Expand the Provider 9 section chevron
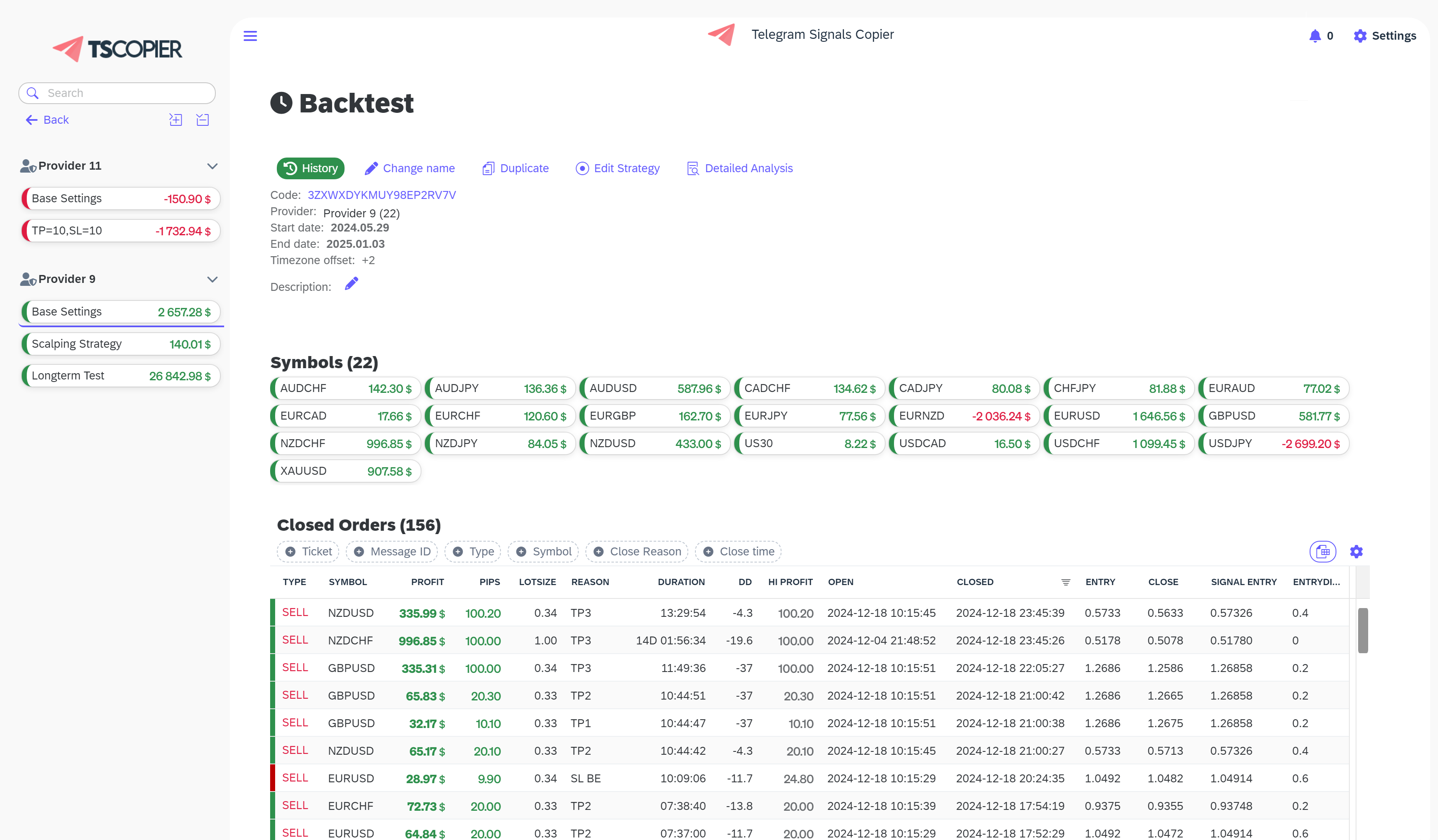This screenshot has height=840, width=1438. (x=212, y=280)
